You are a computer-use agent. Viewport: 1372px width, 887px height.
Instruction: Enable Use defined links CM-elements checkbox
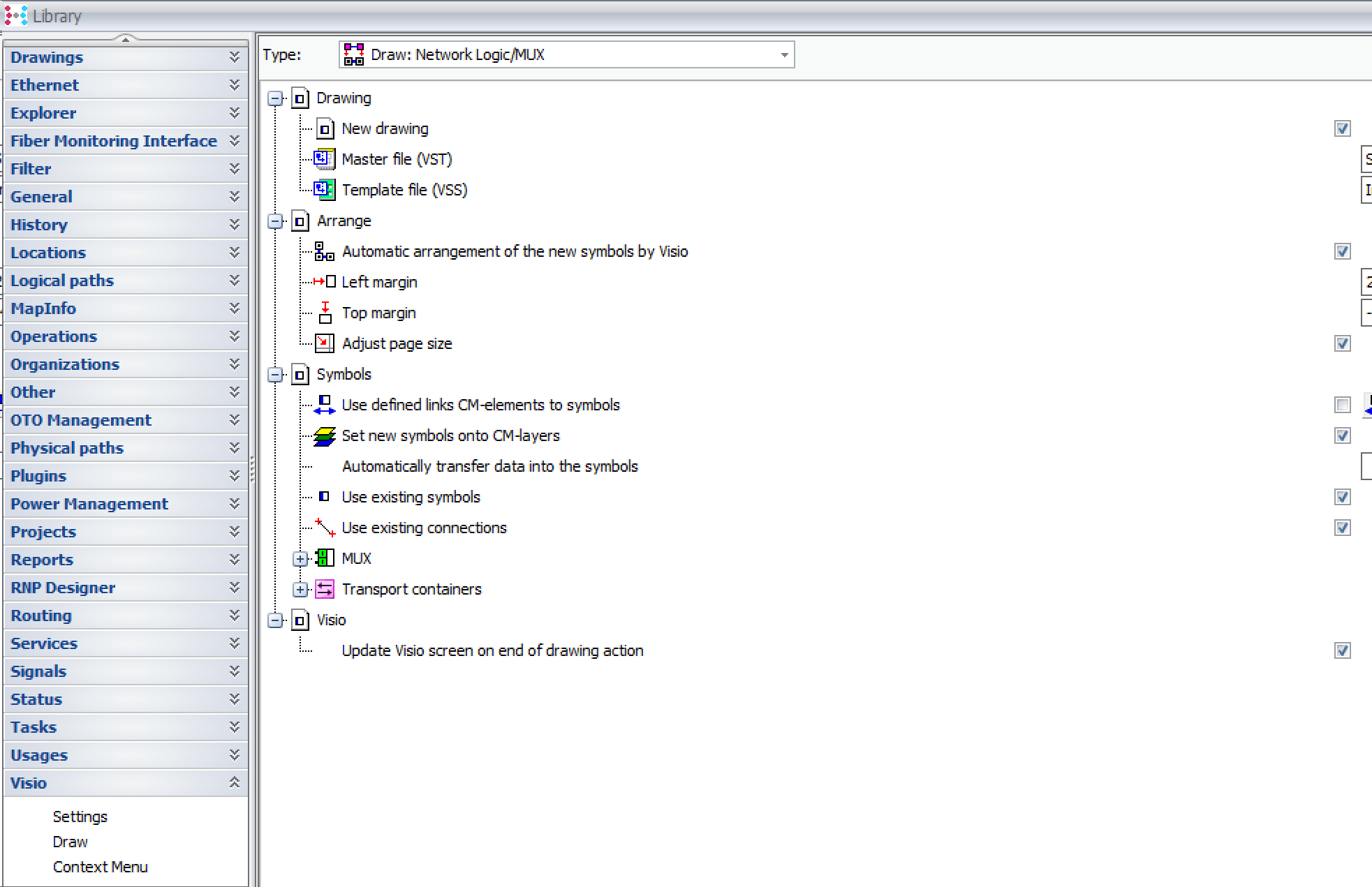click(x=1342, y=405)
